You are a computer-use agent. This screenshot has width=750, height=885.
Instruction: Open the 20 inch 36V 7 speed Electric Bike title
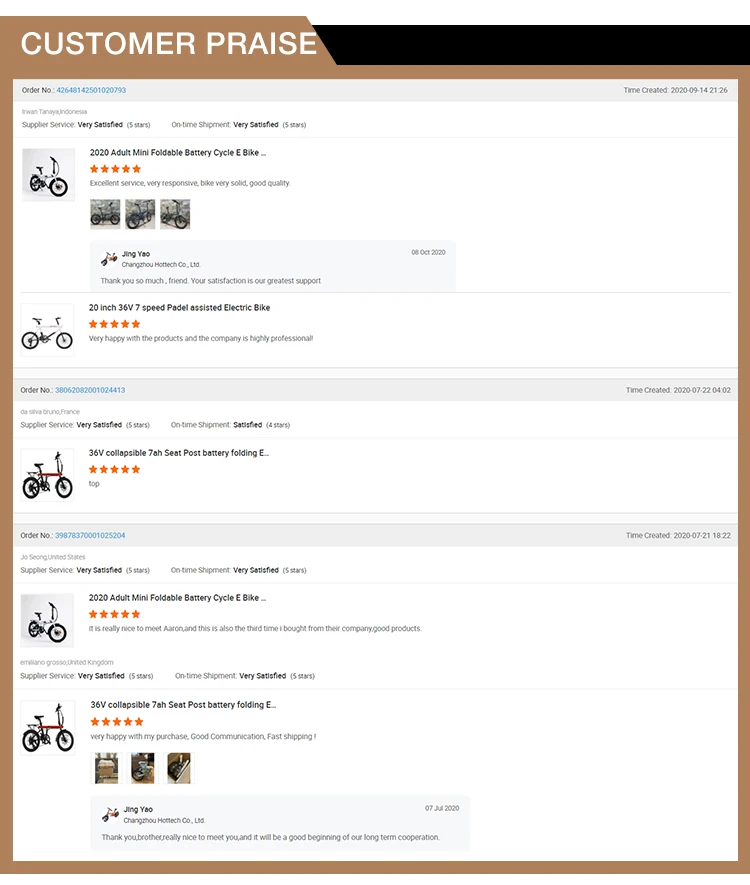(x=179, y=308)
